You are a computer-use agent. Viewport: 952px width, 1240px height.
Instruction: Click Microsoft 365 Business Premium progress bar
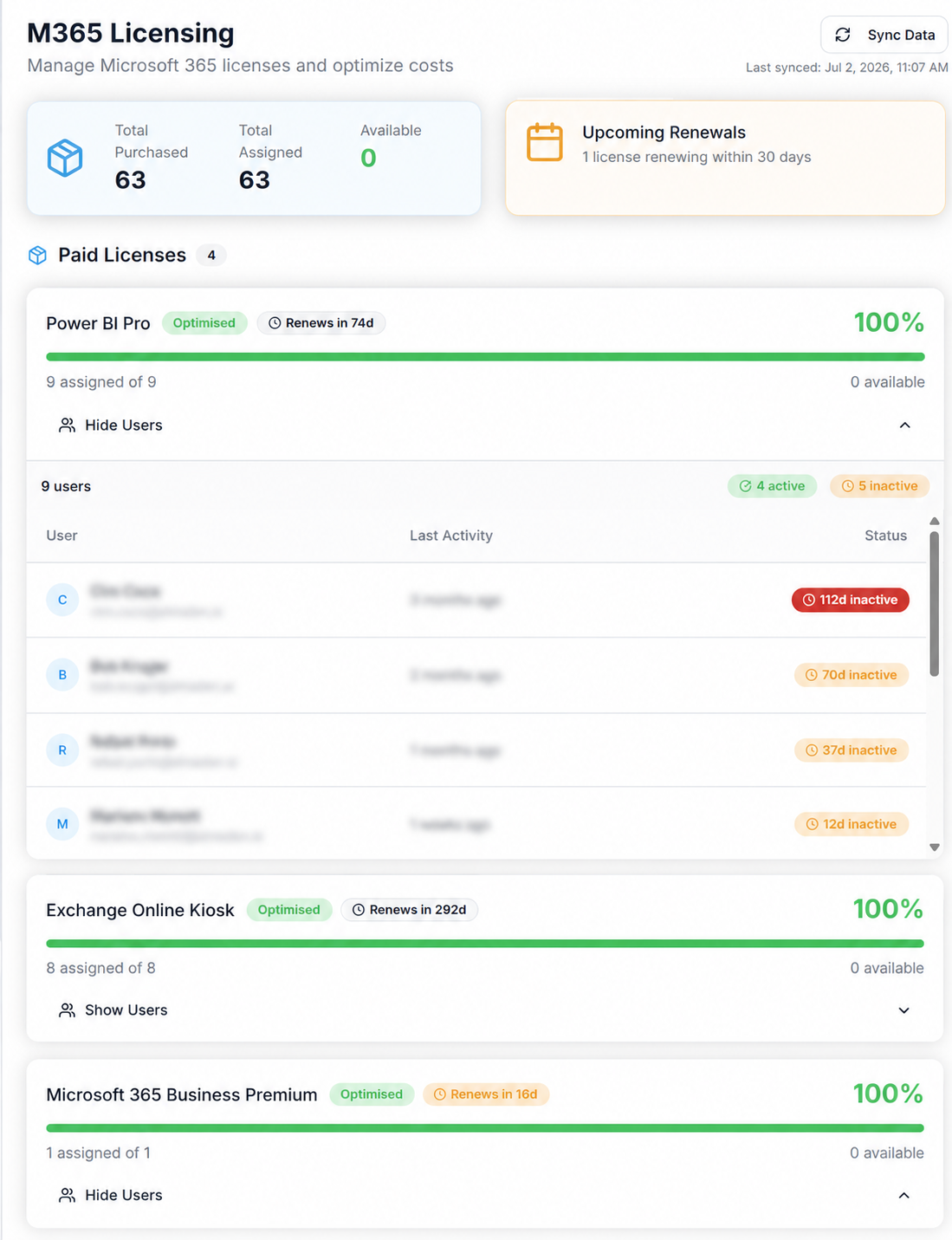(485, 1128)
